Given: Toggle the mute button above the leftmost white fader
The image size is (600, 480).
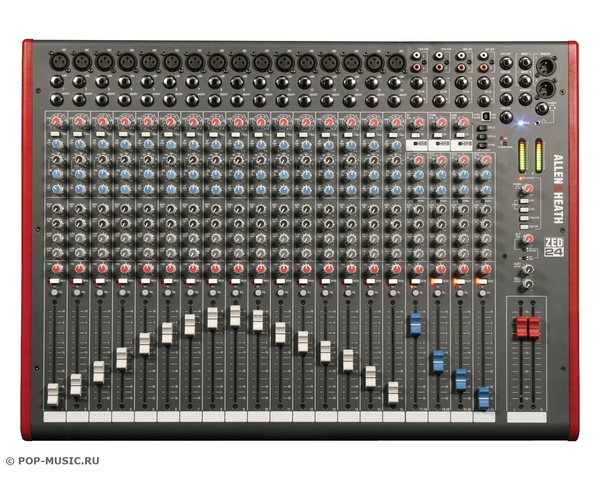Looking at the screenshot, I should (x=54, y=283).
